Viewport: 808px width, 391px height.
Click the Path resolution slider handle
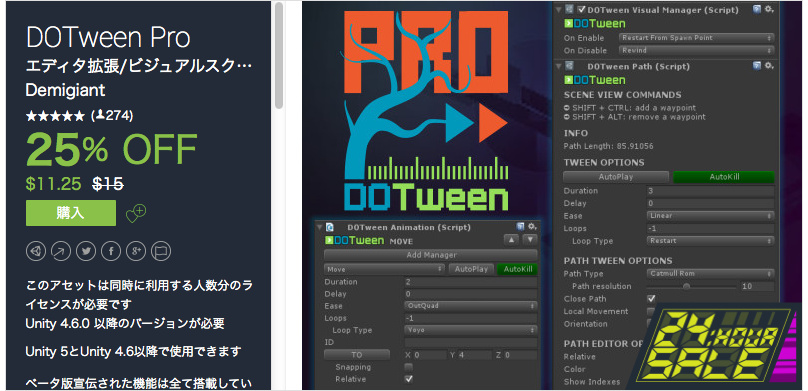click(x=686, y=286)
